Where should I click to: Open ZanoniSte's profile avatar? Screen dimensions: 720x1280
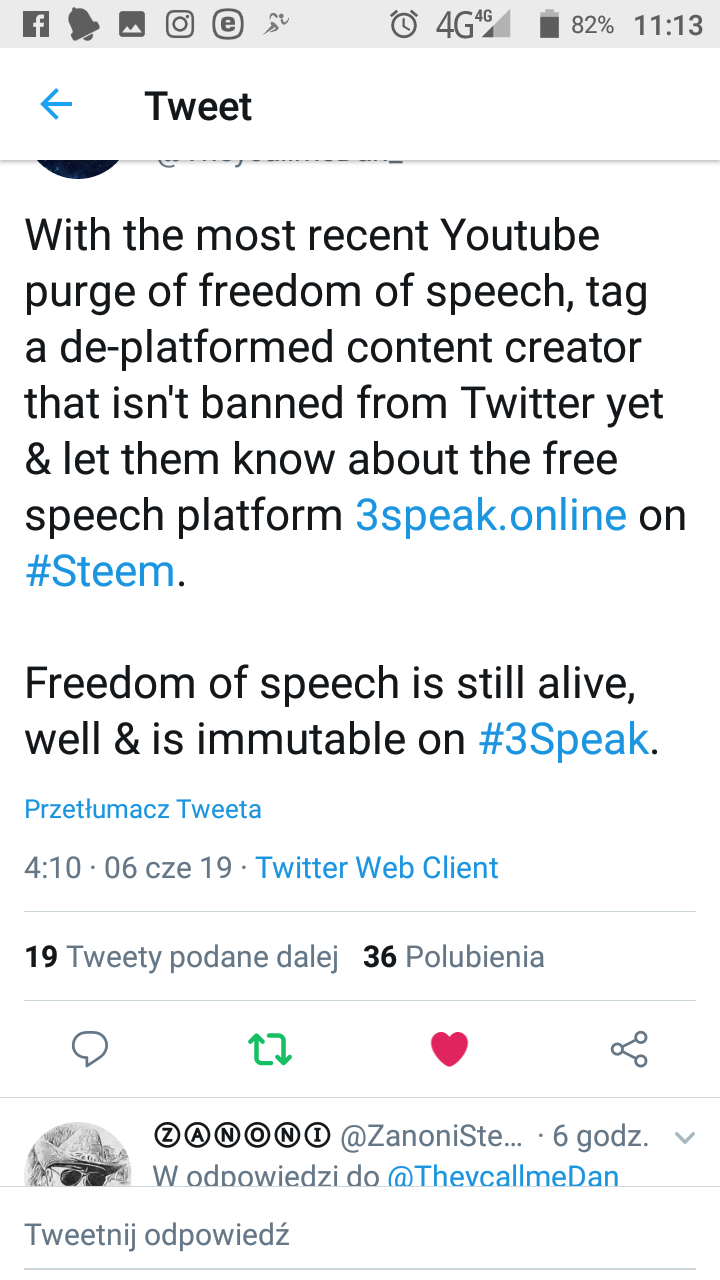point(77,1155)
